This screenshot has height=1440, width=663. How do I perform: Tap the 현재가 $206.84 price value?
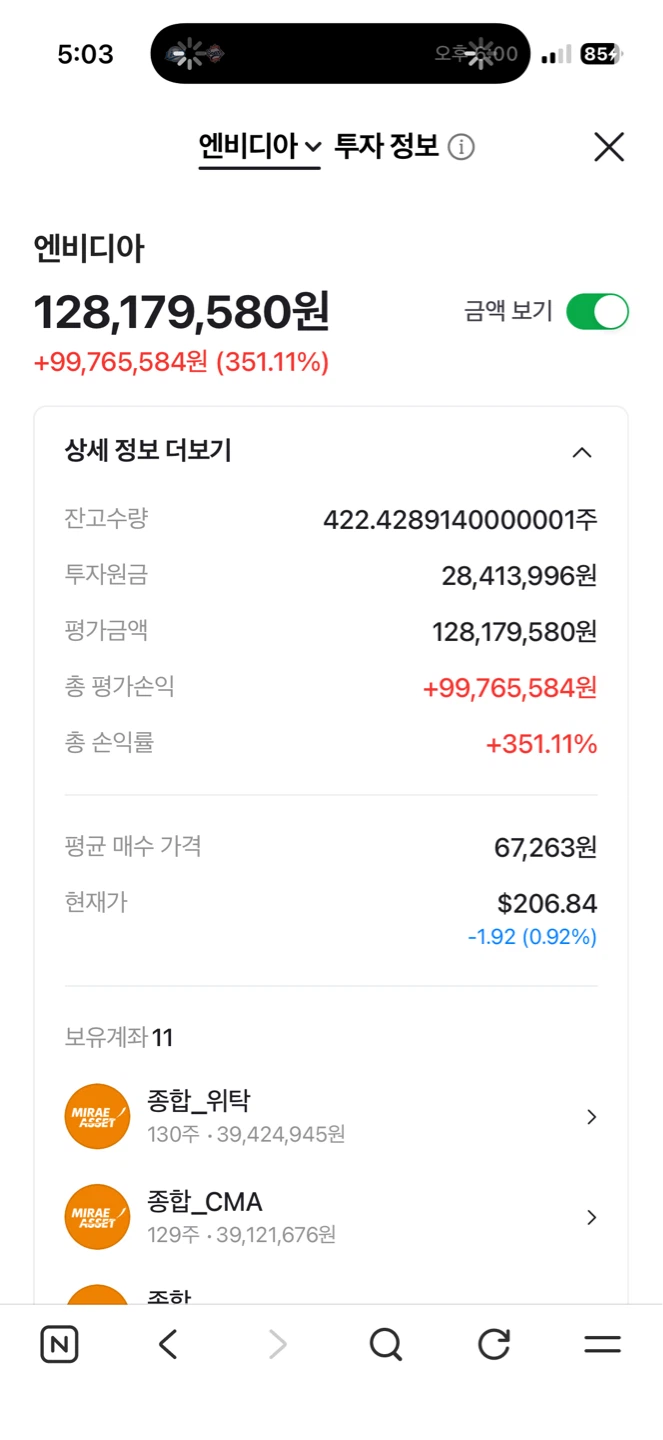[x=547, y=904]
